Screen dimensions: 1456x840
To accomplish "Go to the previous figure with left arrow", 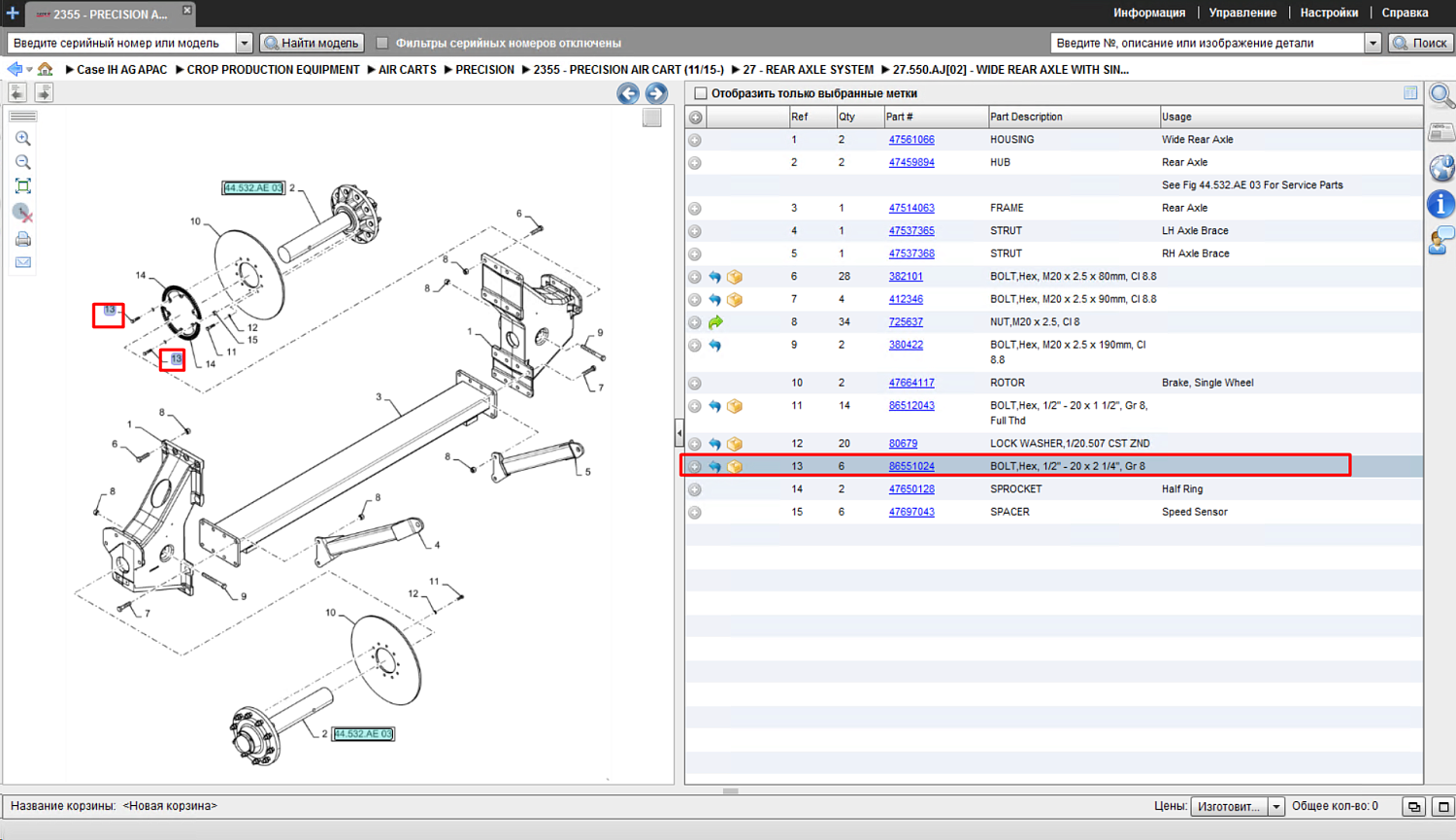I will (628, 93).
